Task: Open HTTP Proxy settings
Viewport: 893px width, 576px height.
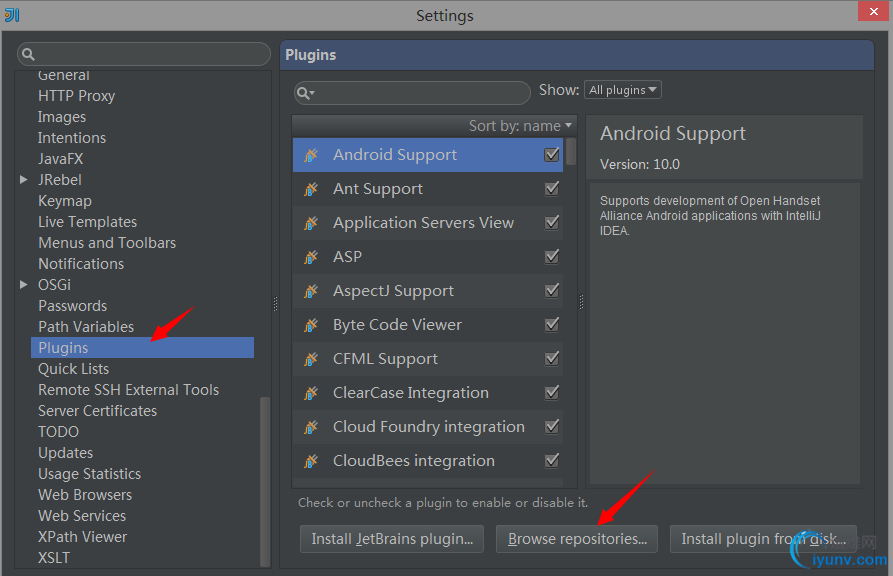Action: pos(76,96)
